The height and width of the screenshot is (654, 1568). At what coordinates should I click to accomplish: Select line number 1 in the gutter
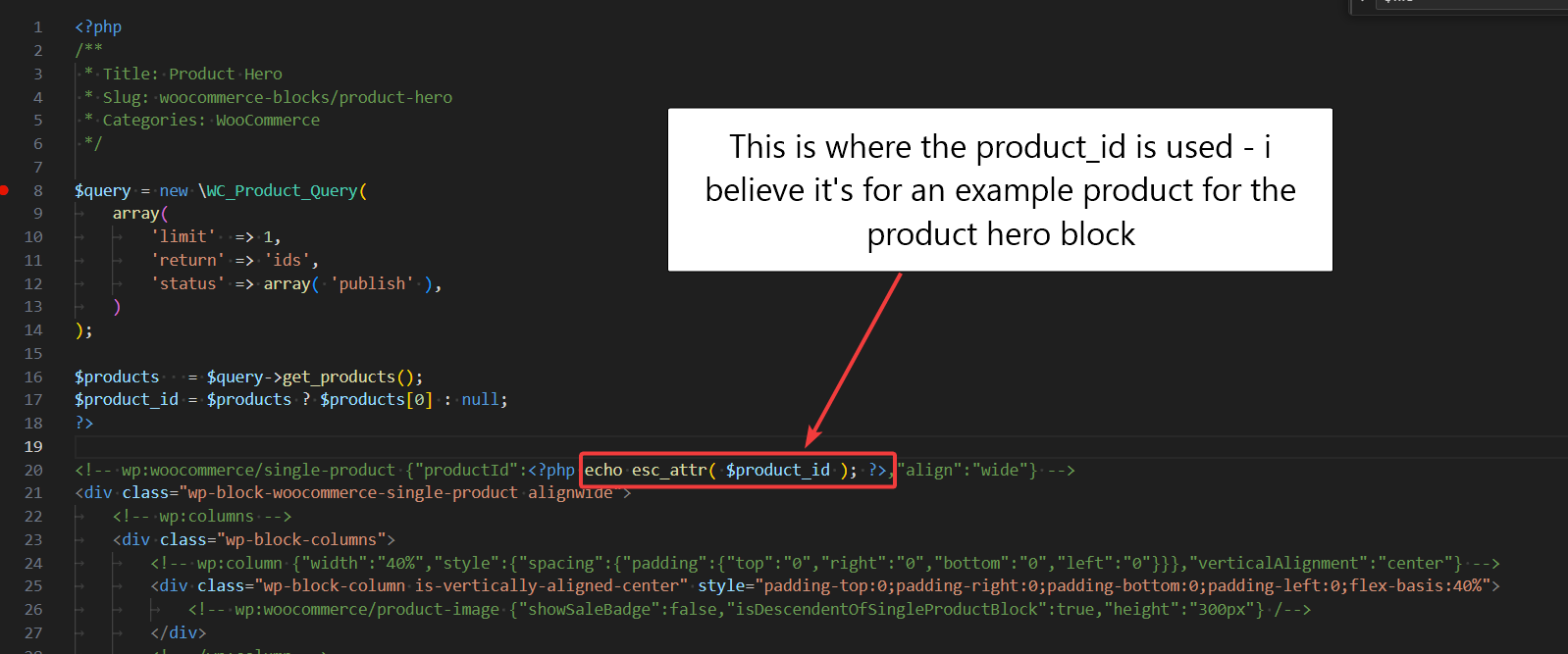point(38,27)
